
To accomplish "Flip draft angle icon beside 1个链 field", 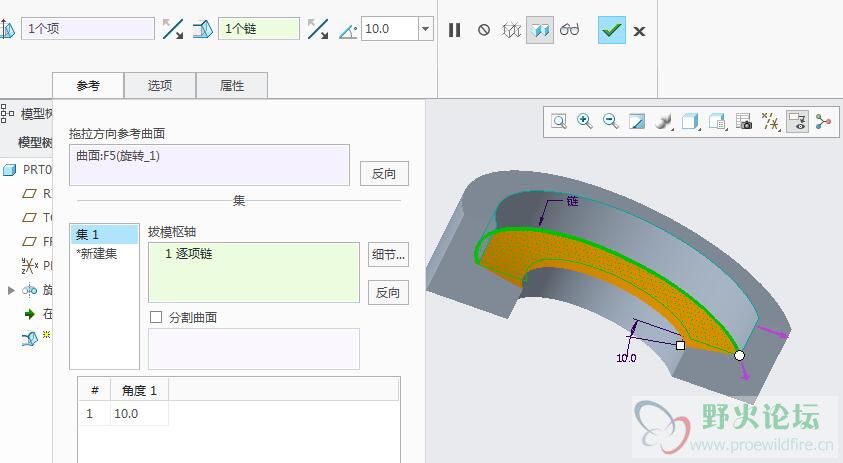I will (x=318, y=29).
